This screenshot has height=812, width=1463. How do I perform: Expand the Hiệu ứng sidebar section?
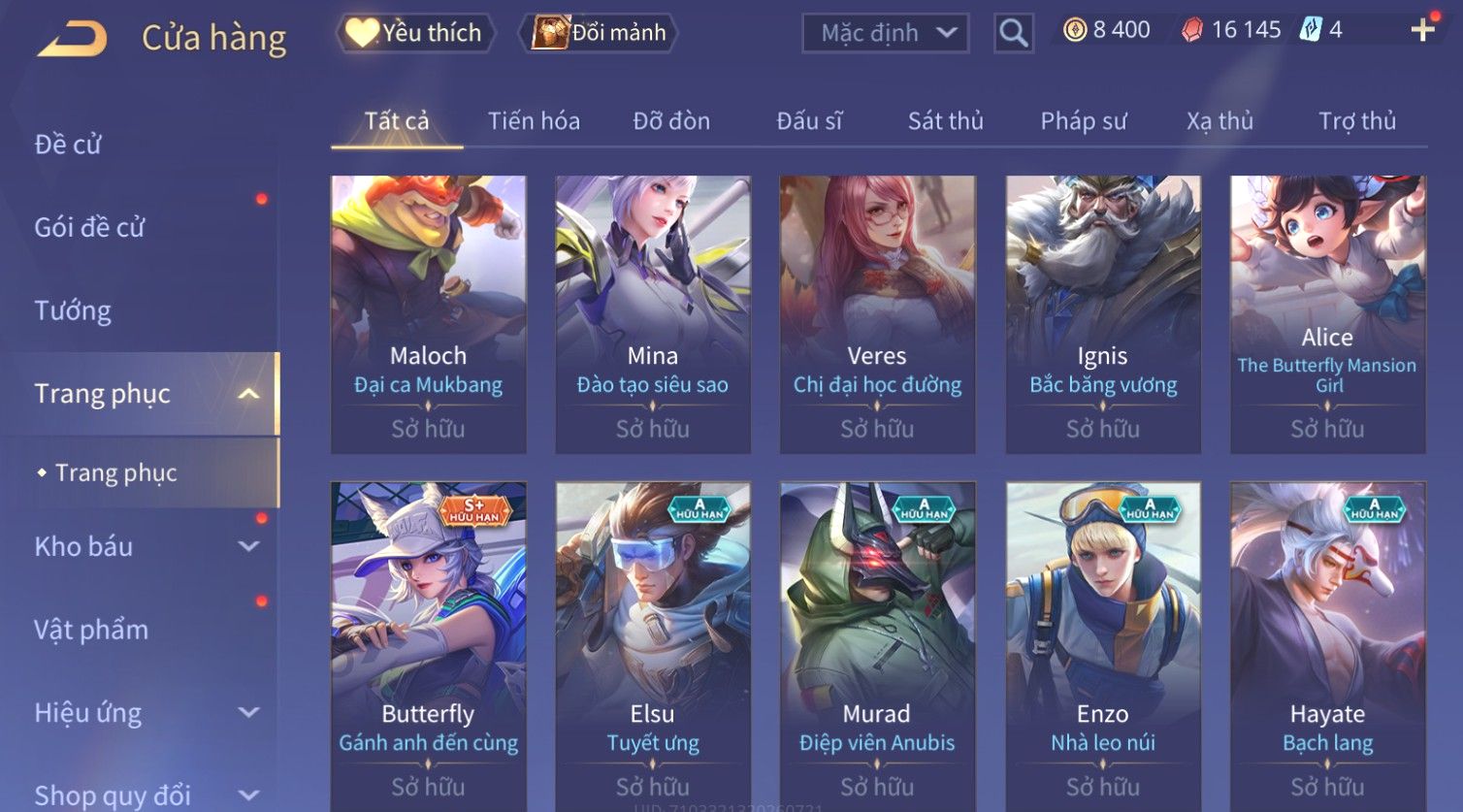point(248,712)
